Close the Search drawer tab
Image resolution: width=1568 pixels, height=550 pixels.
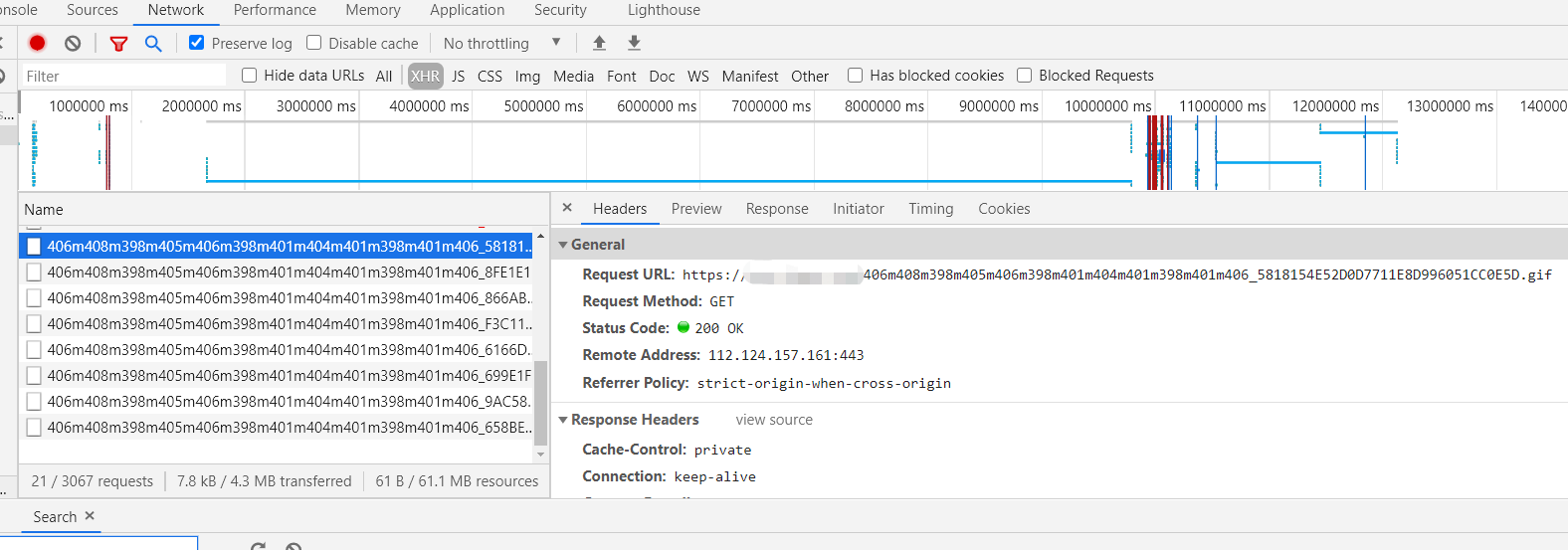pos(90,516)
